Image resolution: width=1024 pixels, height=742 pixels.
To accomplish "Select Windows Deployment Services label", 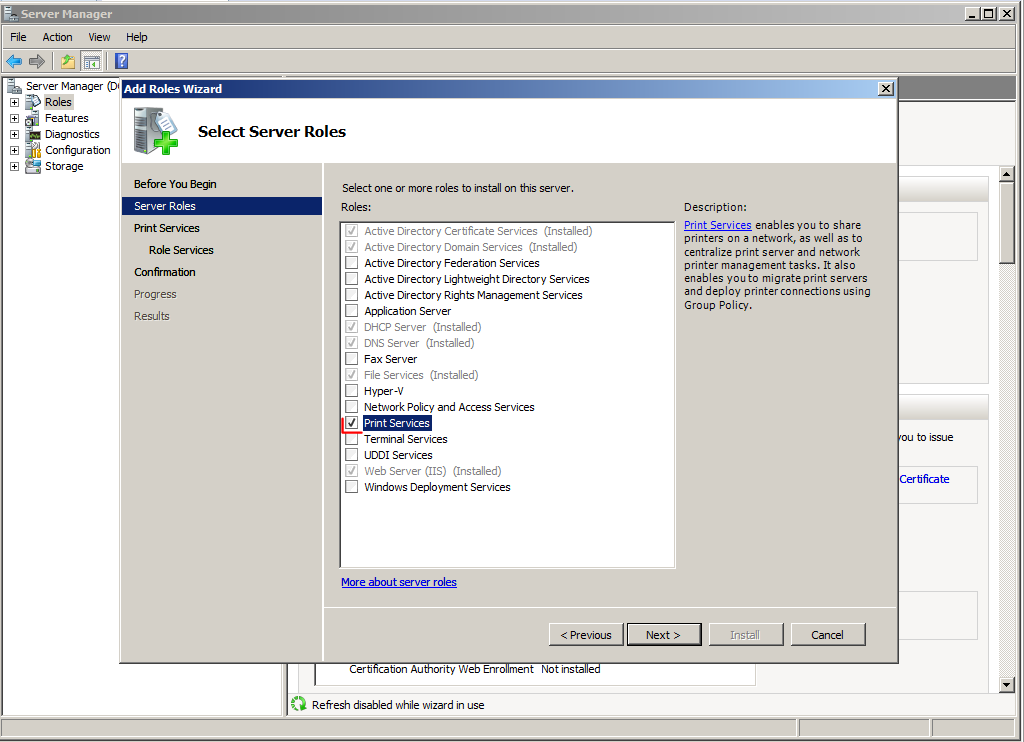I will (x=437, y=487).
